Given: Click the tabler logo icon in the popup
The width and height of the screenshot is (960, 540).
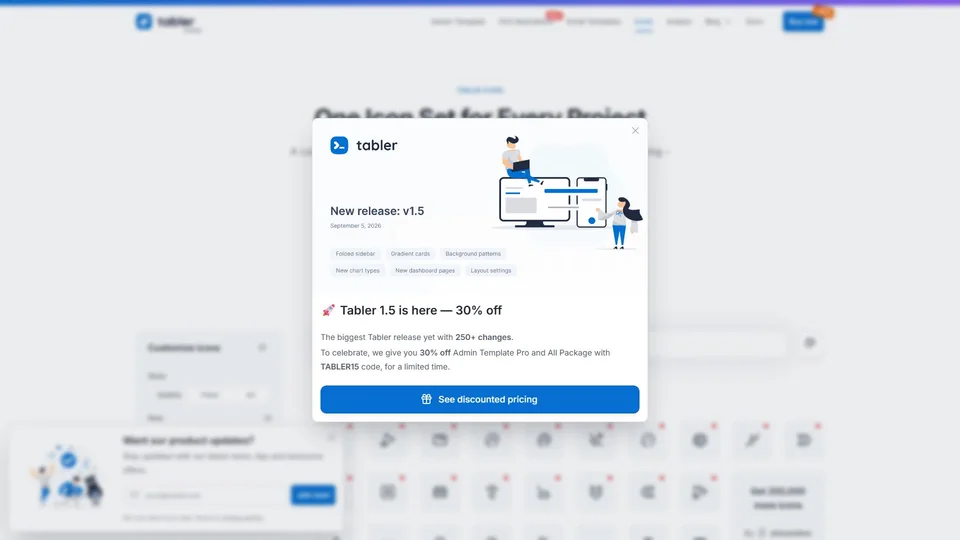Looking at the screenshot, I should [339, 145].
